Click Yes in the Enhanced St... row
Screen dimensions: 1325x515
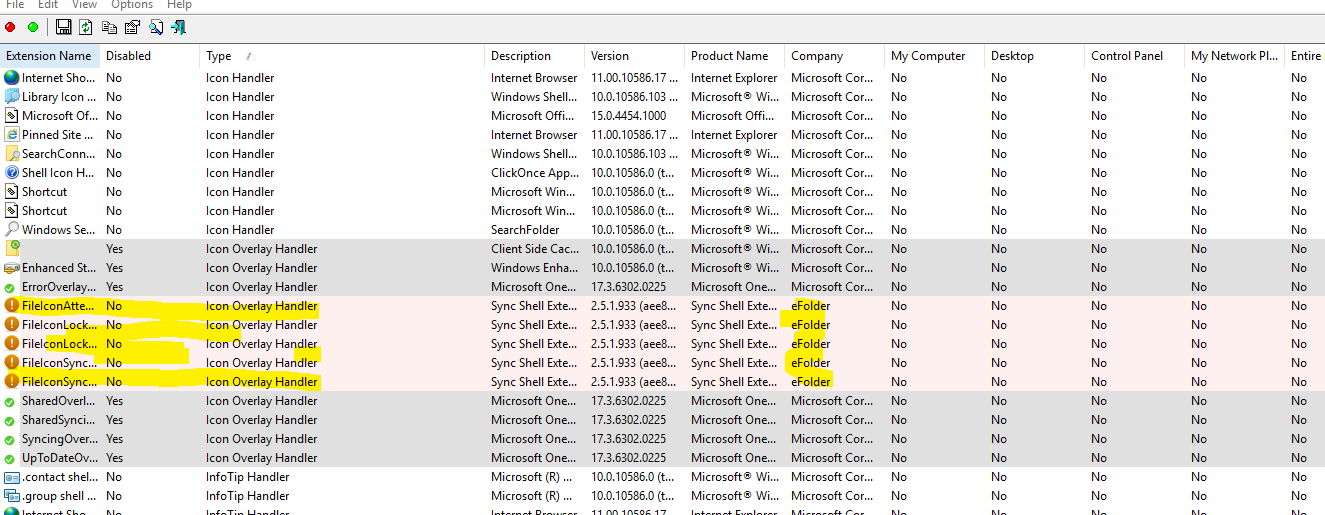point(115,268)
